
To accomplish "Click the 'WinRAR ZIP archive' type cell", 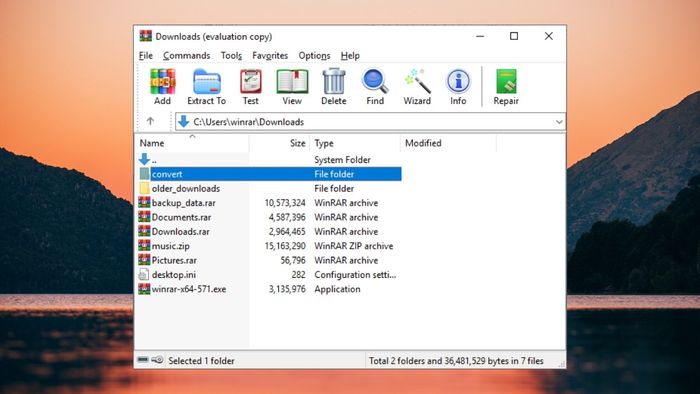I will [354, 245].
